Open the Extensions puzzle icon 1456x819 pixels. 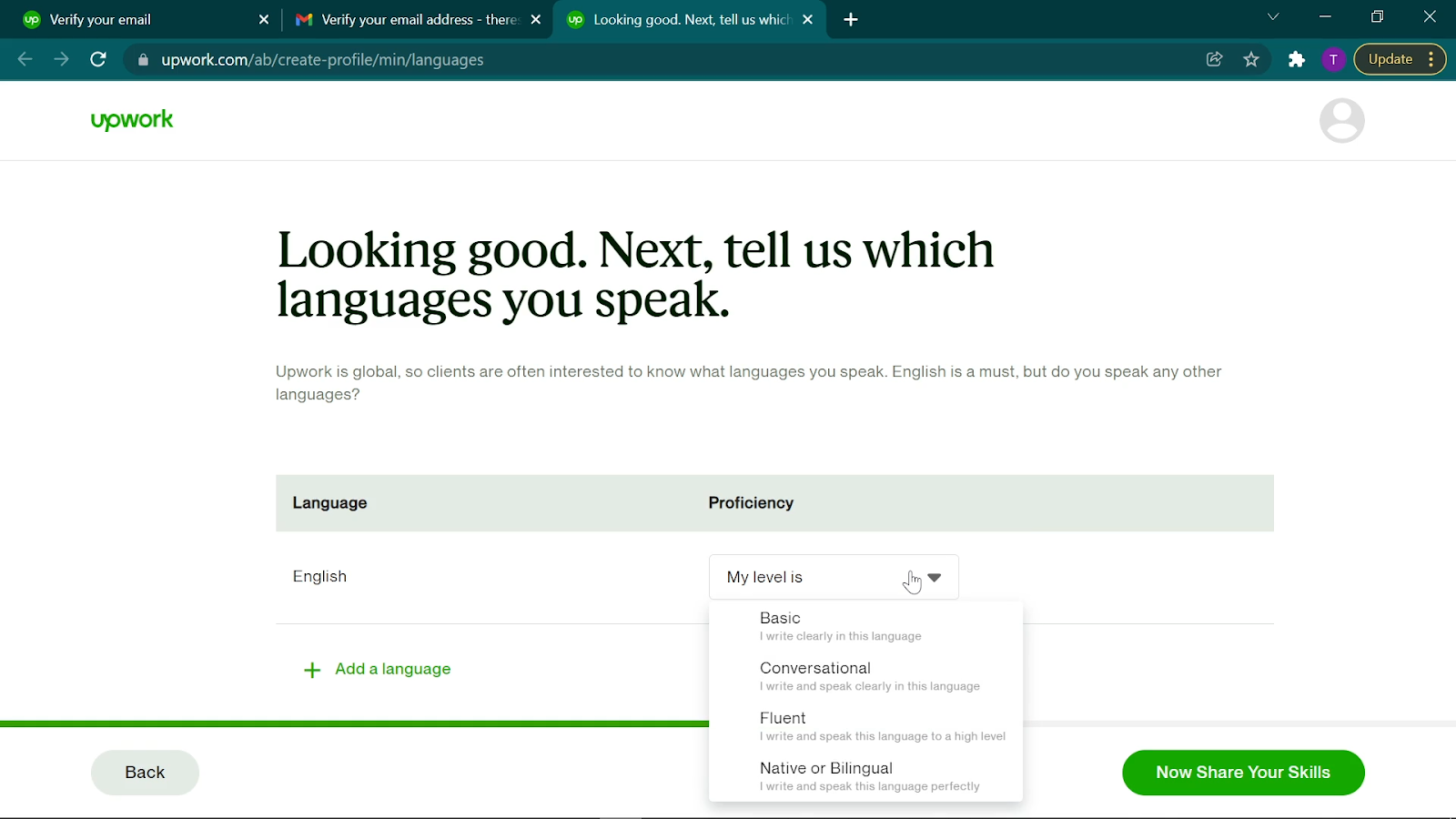click(1297, 60)
